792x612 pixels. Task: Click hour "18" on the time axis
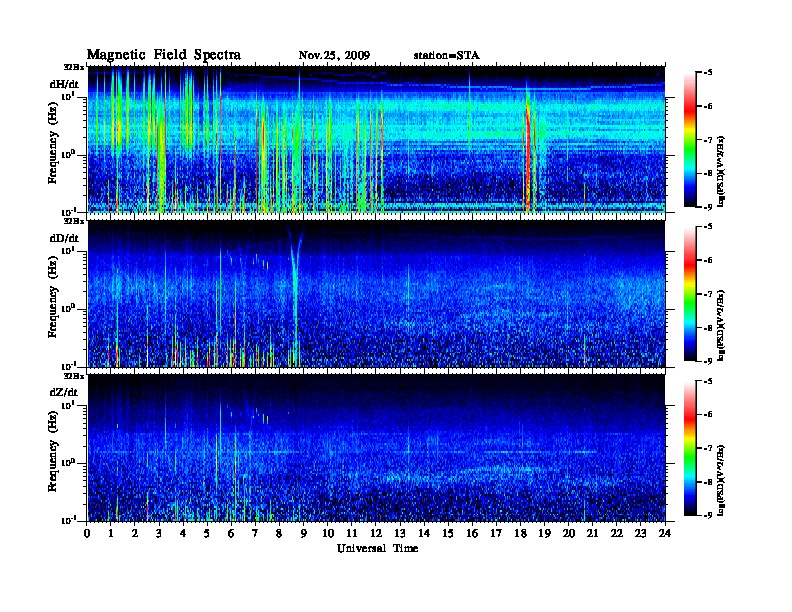pyautogui.click(x=520, y=534)
